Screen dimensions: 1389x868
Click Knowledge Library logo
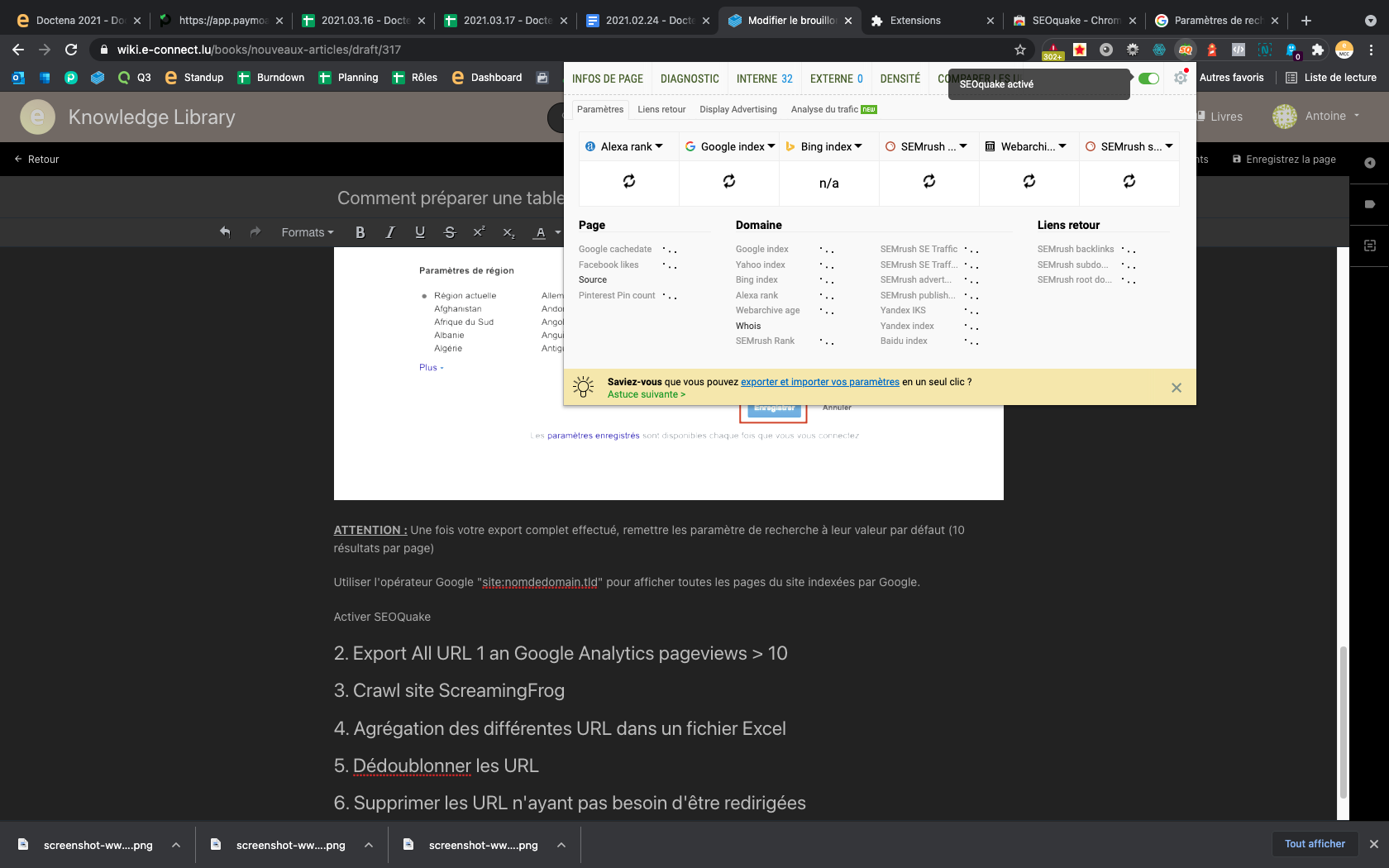pyautogui.click(x=128, y=117)
